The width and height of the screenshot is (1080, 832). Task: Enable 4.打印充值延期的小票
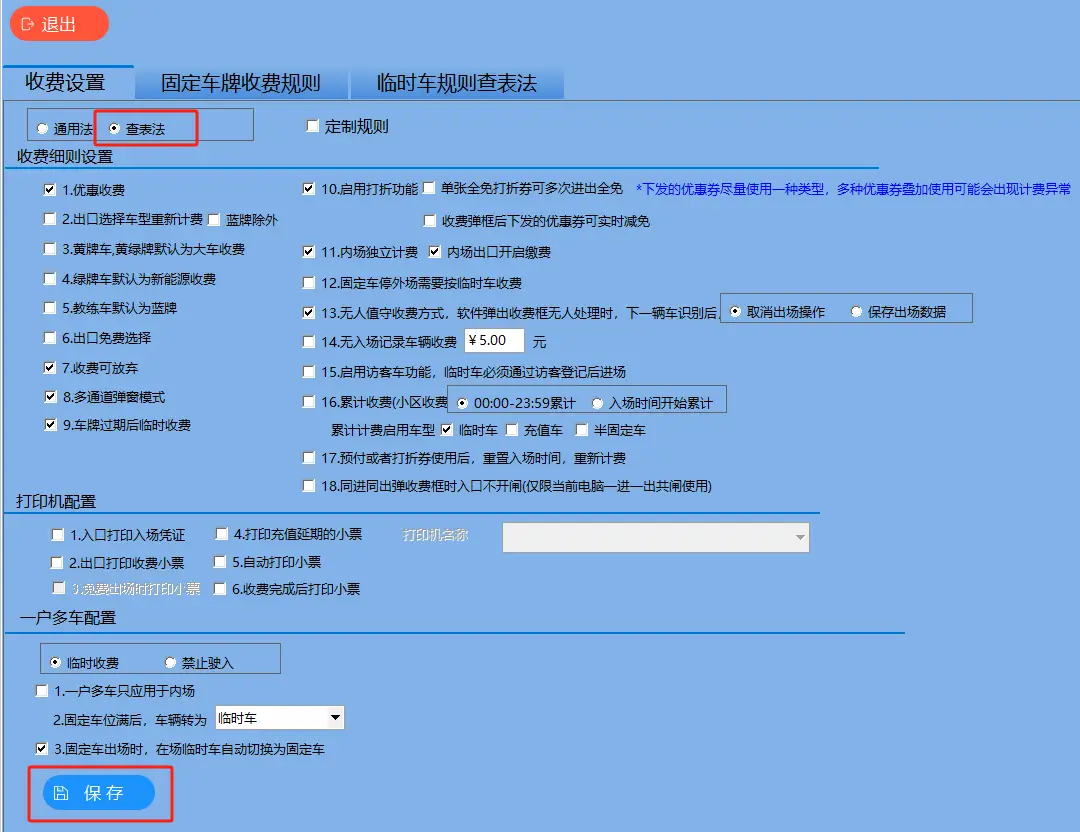click(x=220, y=535)
